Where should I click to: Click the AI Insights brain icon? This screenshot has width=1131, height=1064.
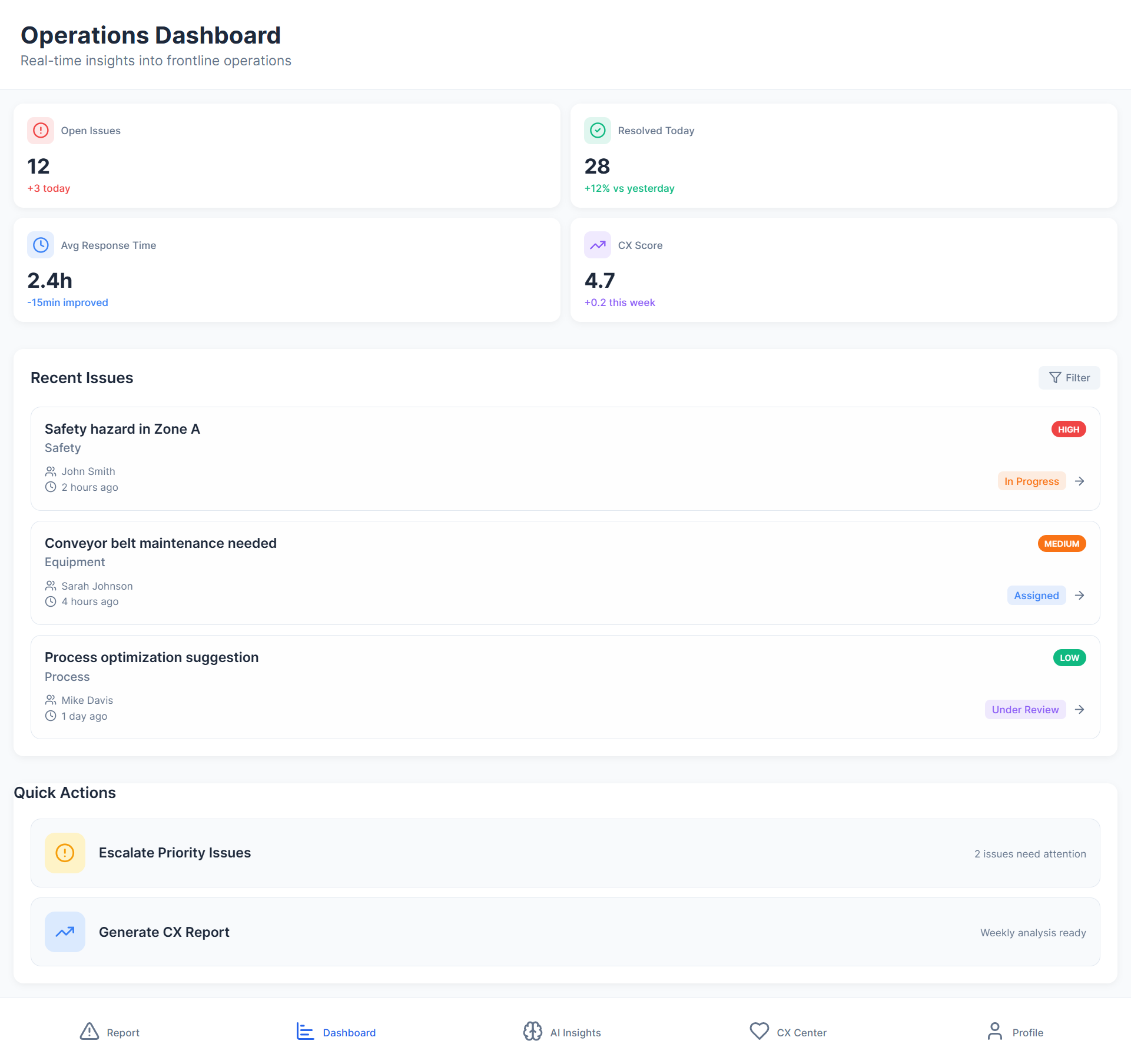pyautogui.click(x=532, y=1031)
